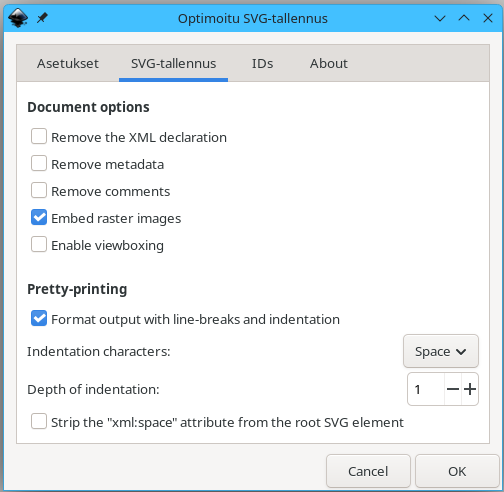This screenshot has height=492, width=504.
Task: Open the About tab
Action: pos(329,63)
